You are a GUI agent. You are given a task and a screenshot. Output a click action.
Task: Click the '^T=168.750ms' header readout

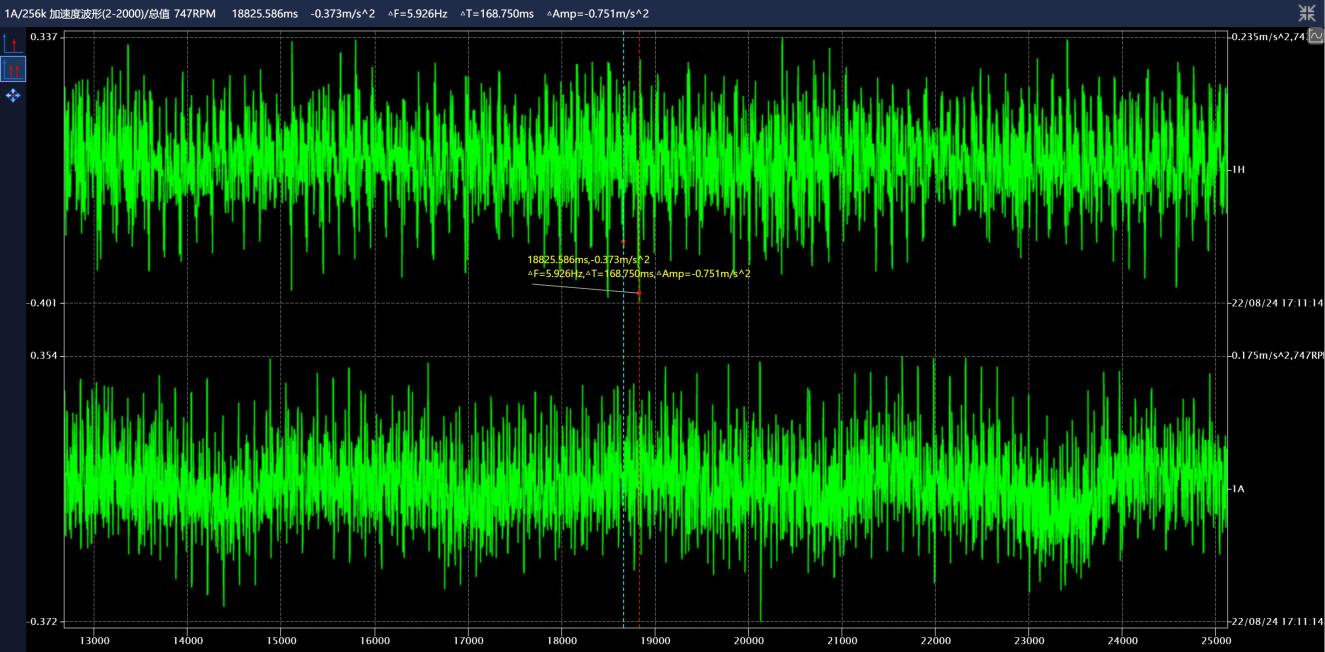pyautogui.click(x=497, y=13)
